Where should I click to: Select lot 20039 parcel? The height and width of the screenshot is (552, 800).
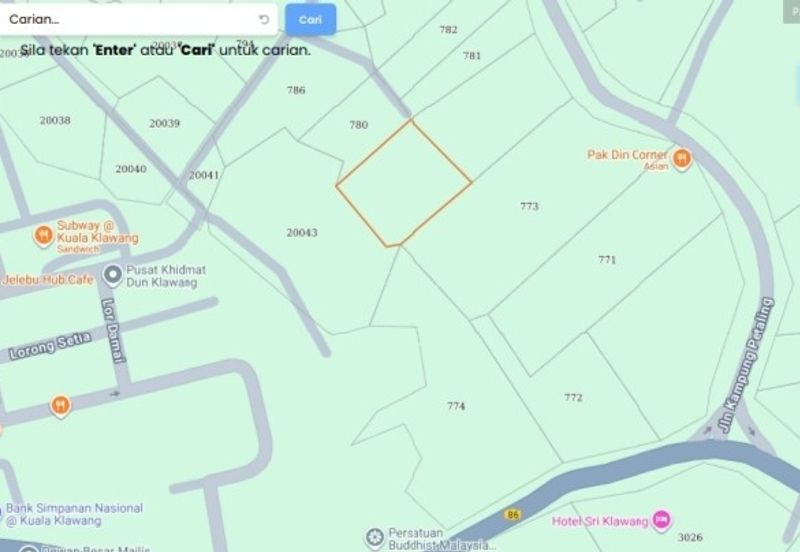click(164, 123)
